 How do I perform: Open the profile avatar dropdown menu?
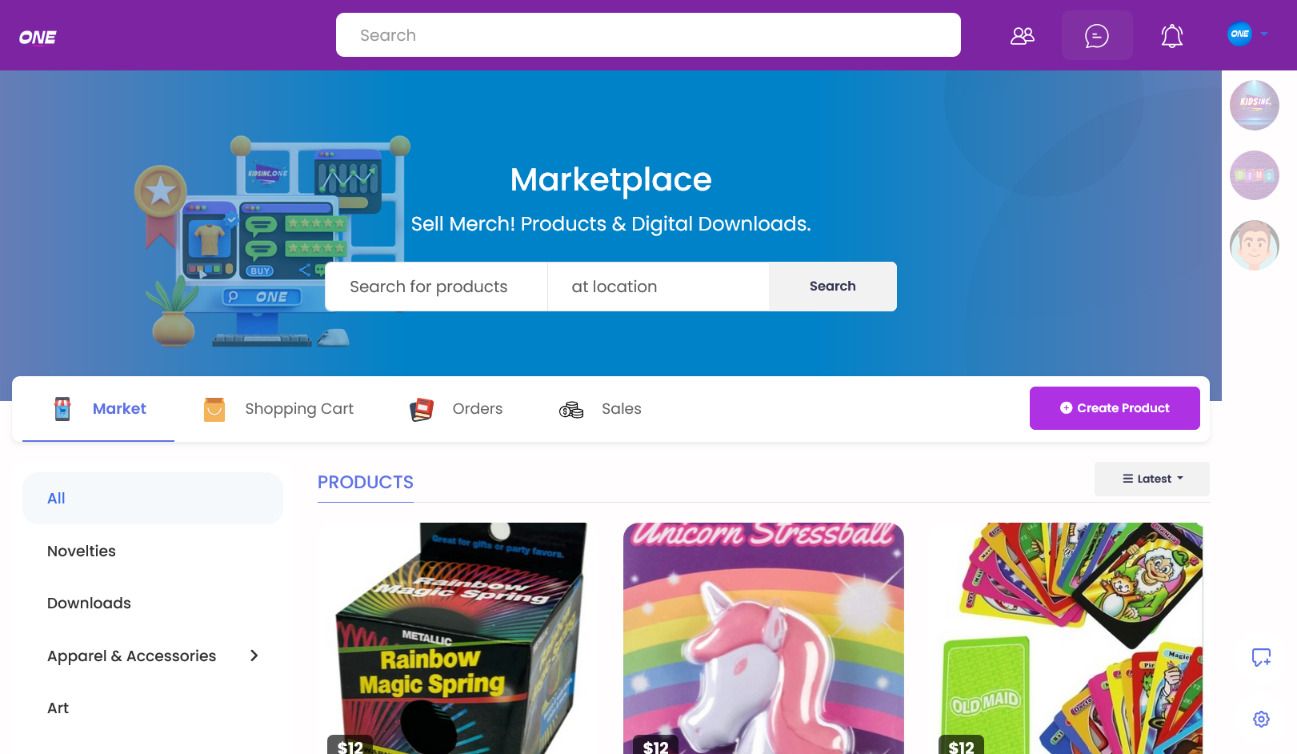pos(1247,34)
